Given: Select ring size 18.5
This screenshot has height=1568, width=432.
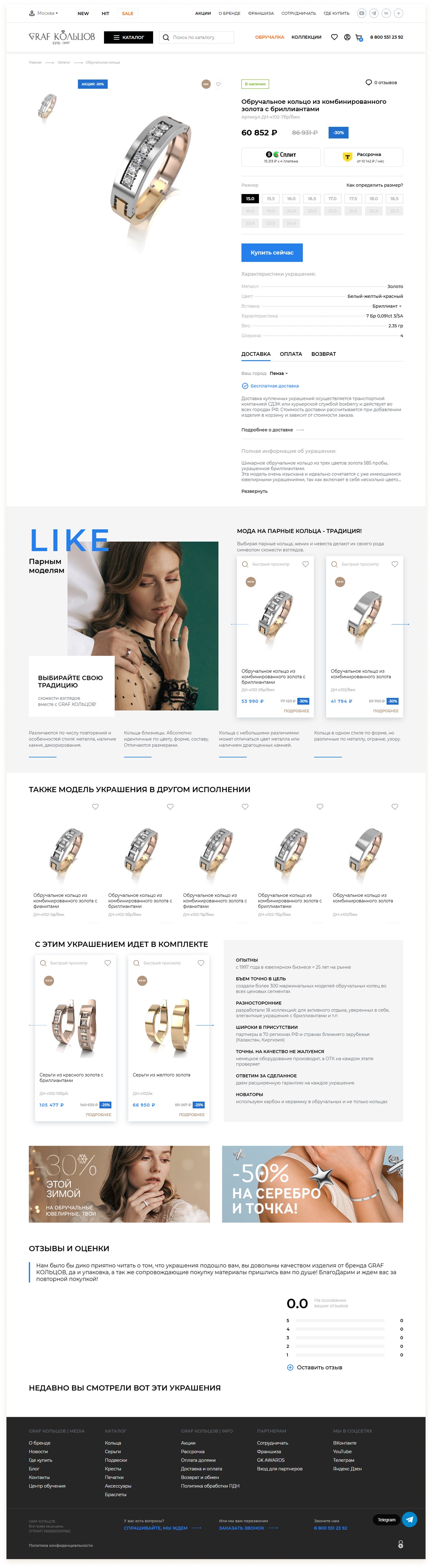Looking at the screenshot, I should tap(394, 198).
